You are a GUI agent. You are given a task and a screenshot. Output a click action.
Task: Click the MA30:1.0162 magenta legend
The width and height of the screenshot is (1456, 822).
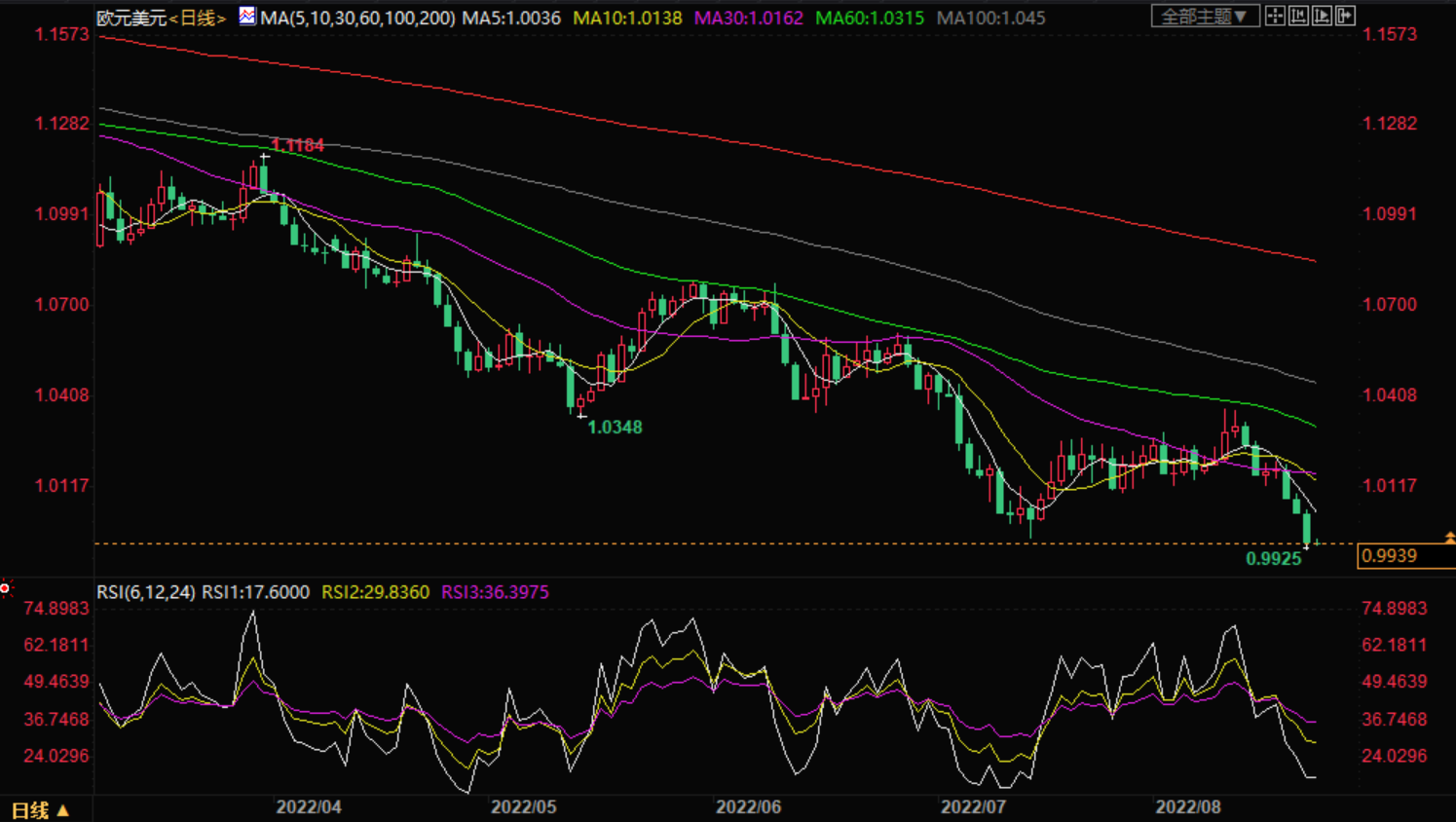[x=749, y=18]
